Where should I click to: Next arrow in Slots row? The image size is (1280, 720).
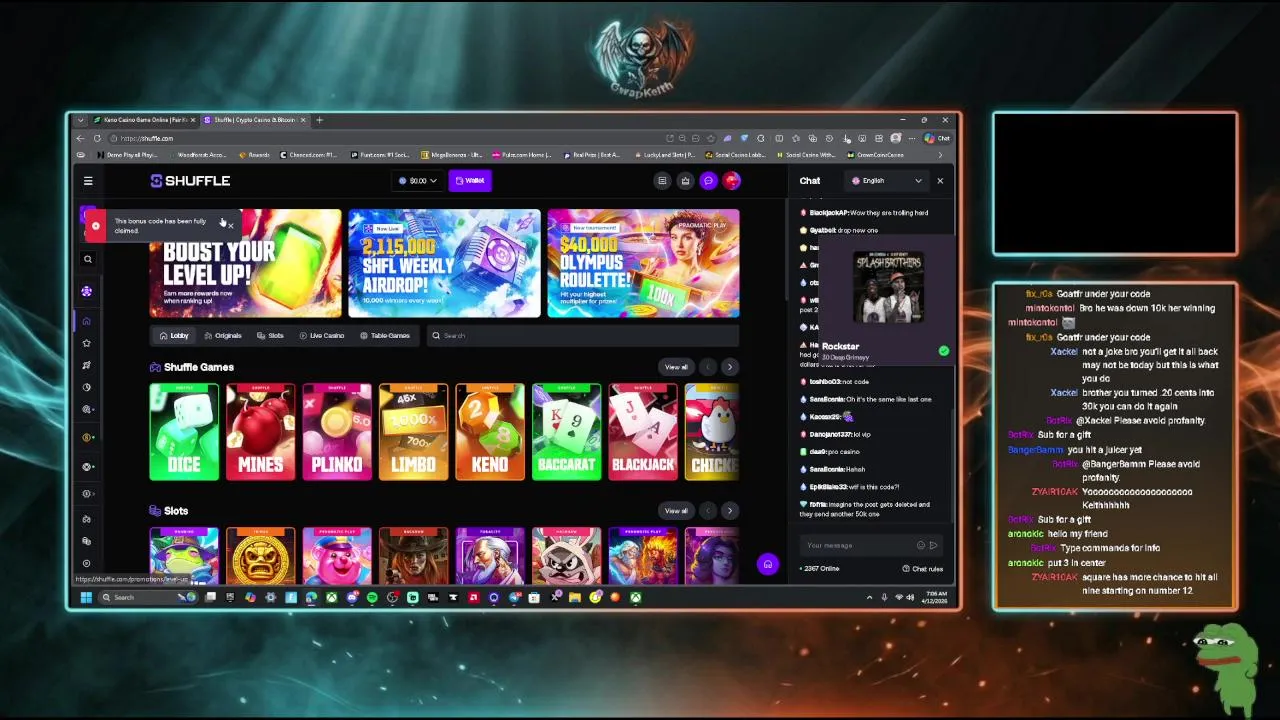730,511
